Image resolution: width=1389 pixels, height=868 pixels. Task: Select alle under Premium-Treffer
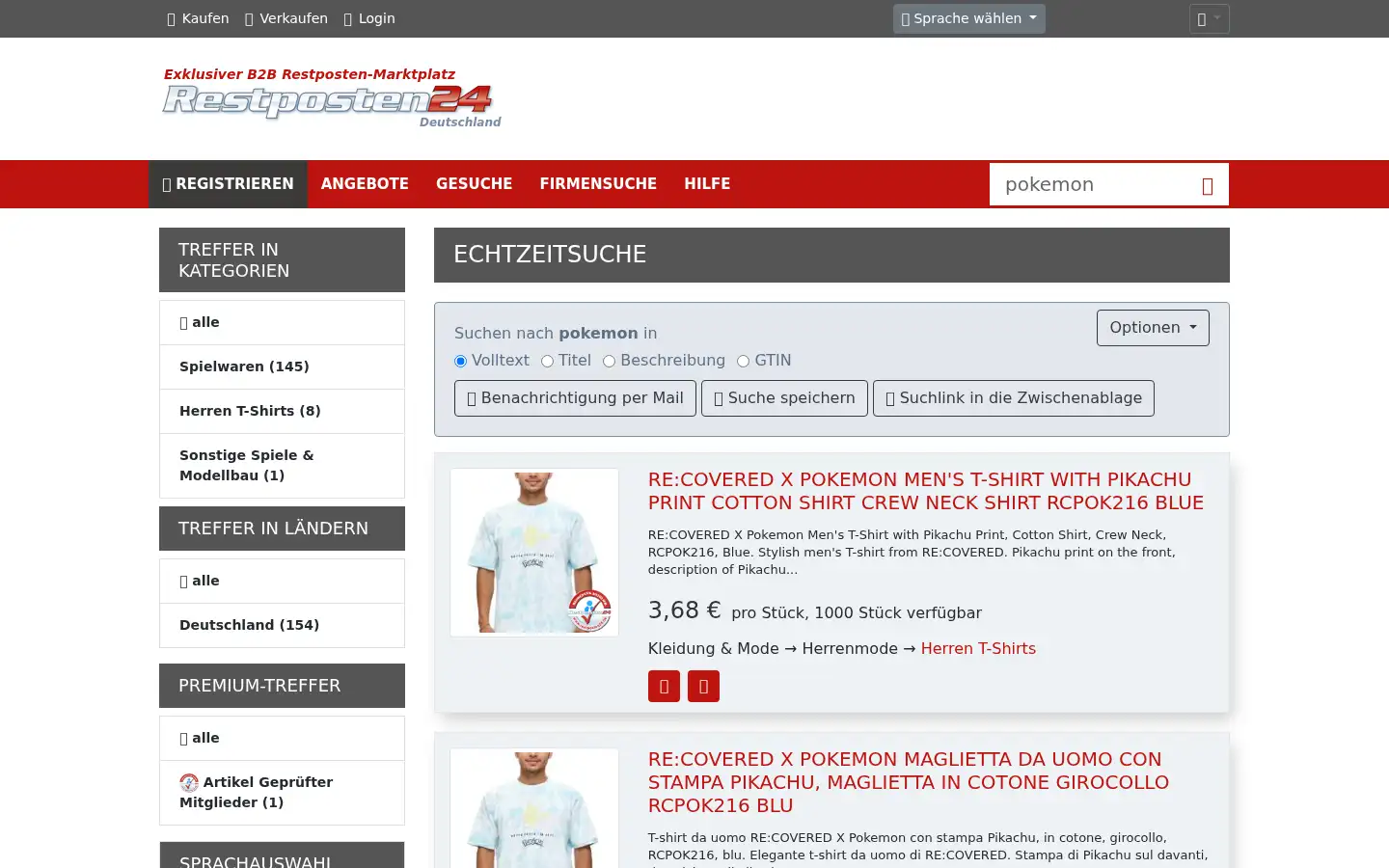pos(282,738)
